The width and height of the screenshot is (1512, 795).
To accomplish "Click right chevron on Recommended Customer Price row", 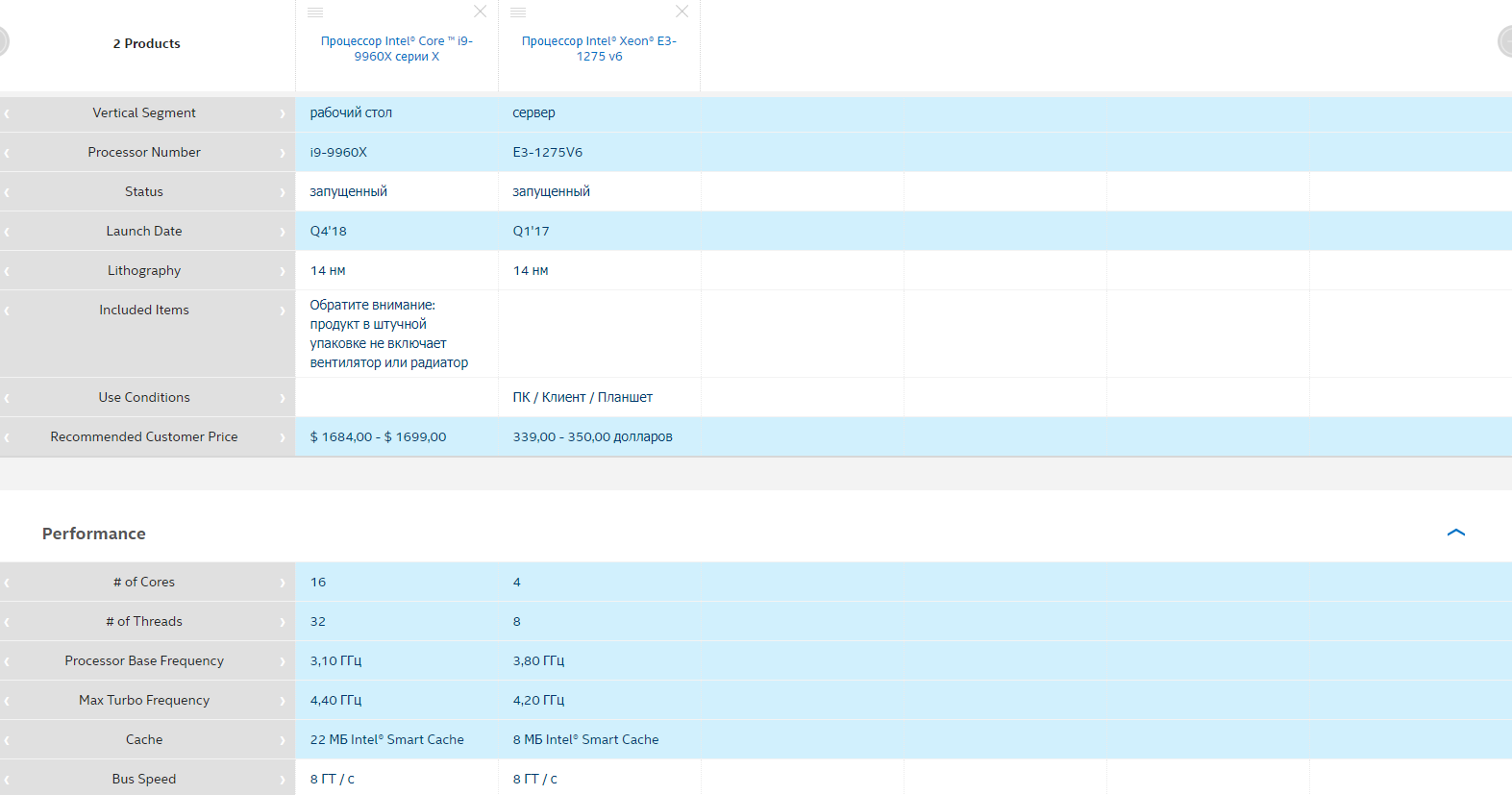I will pyautogui.click(x=283, y=437).
